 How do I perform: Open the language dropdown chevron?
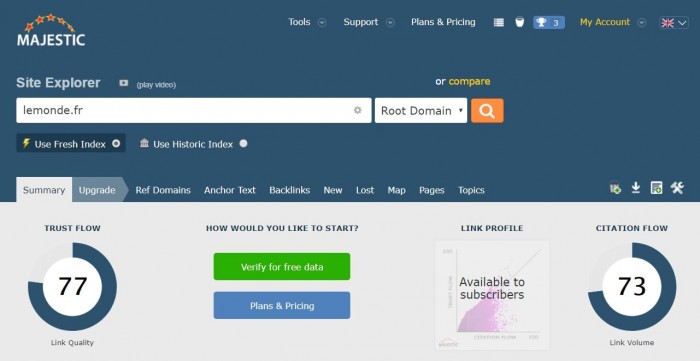tap(682, 23)
